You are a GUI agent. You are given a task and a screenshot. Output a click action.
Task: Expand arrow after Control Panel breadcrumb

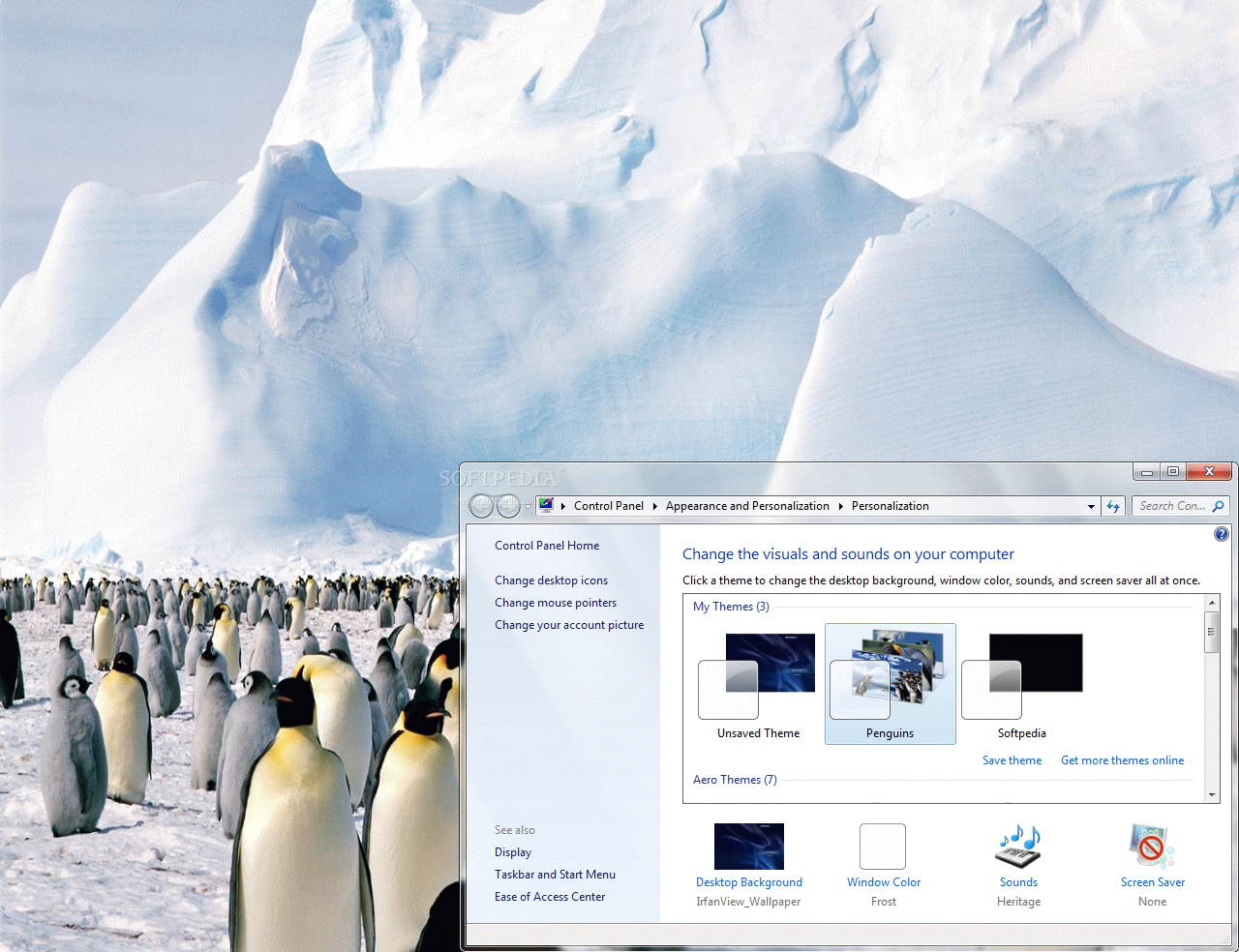pos(654,506)
